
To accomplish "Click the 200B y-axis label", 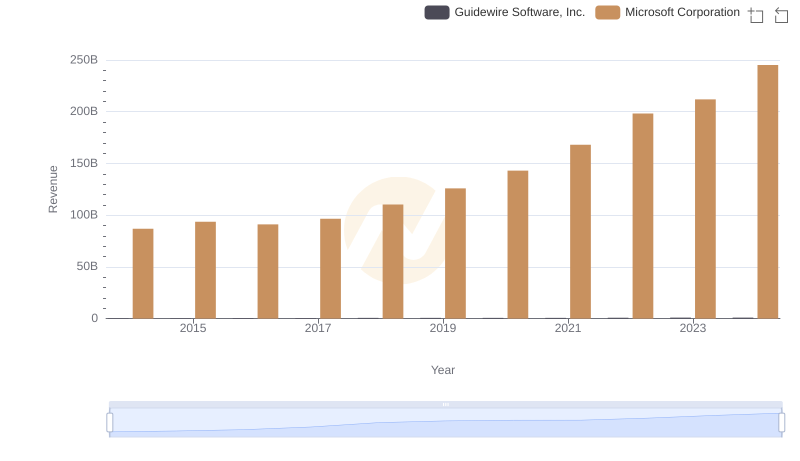I will (x=84, y=111).
